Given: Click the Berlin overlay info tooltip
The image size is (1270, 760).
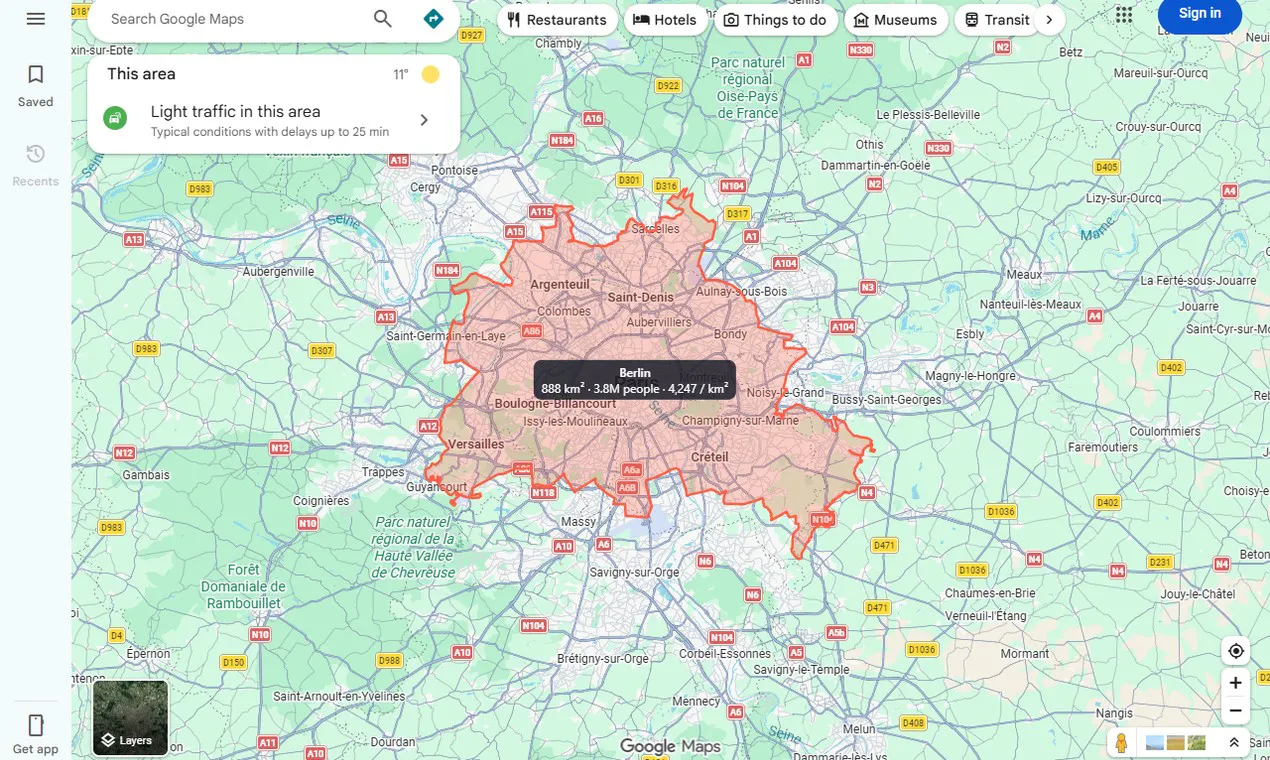Looking at the screenshot, I should 635,381.
